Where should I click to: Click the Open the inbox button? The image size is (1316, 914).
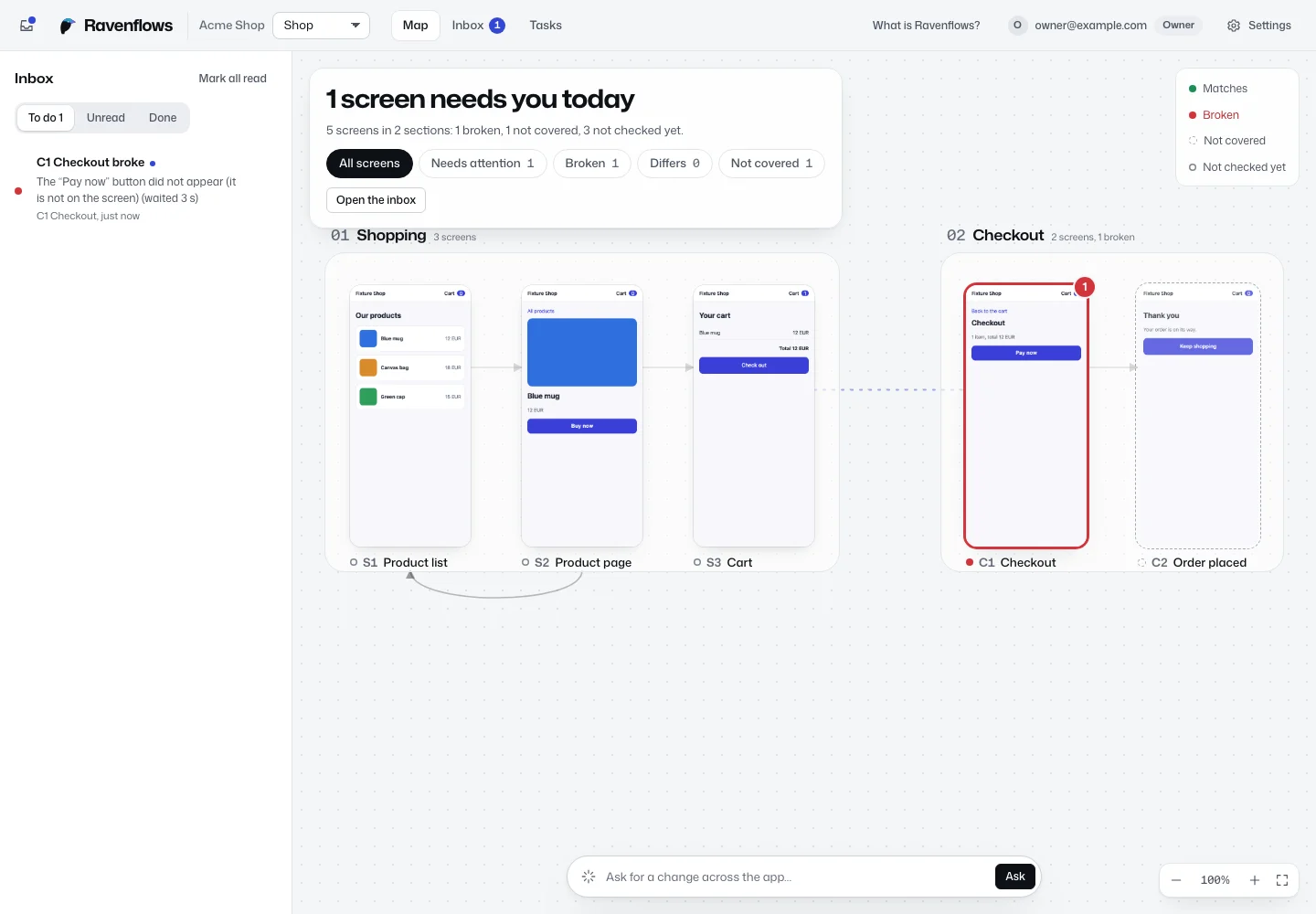[376, 200]
